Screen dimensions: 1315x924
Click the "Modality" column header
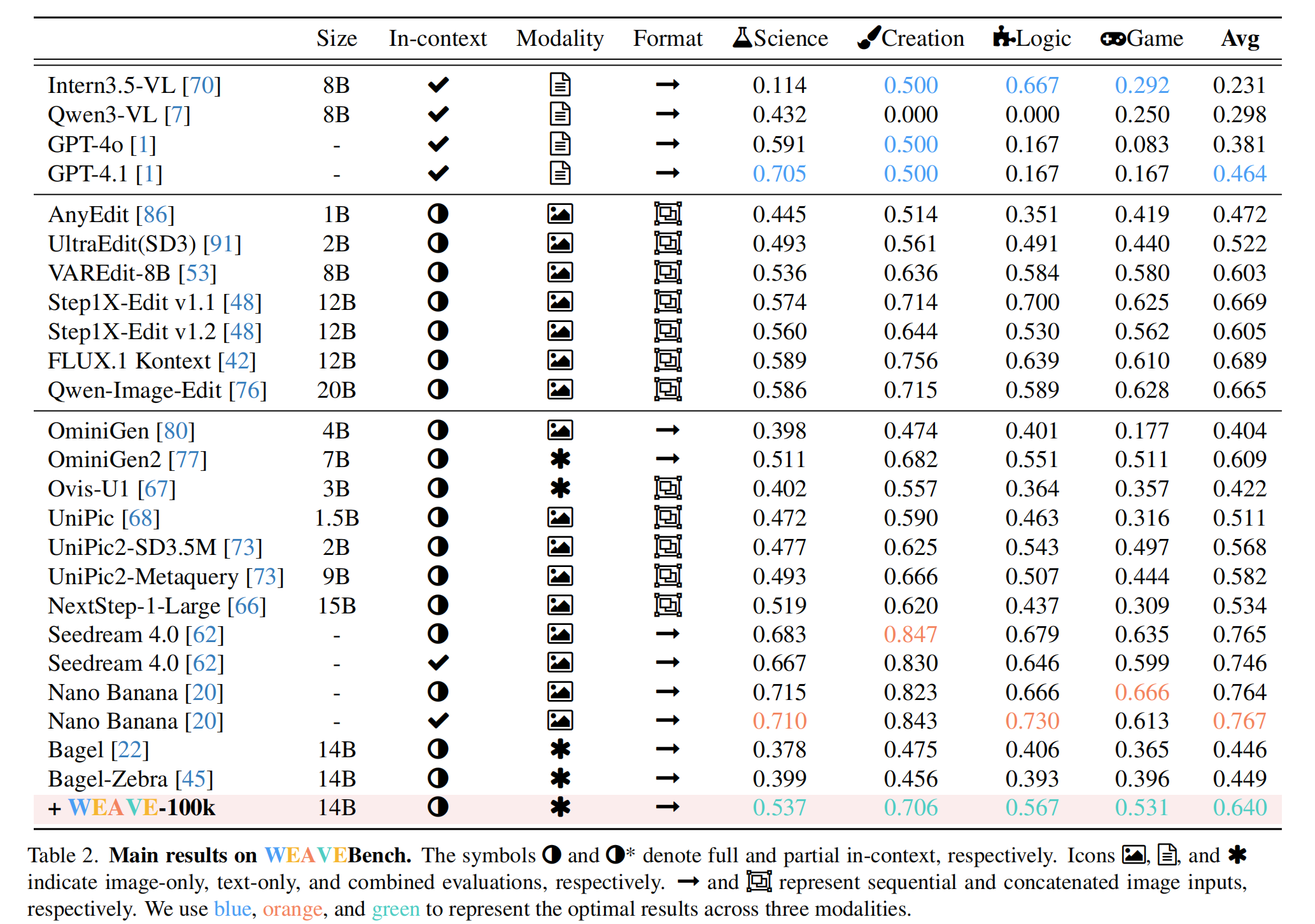pyautogui.click(x=560, y=38)
